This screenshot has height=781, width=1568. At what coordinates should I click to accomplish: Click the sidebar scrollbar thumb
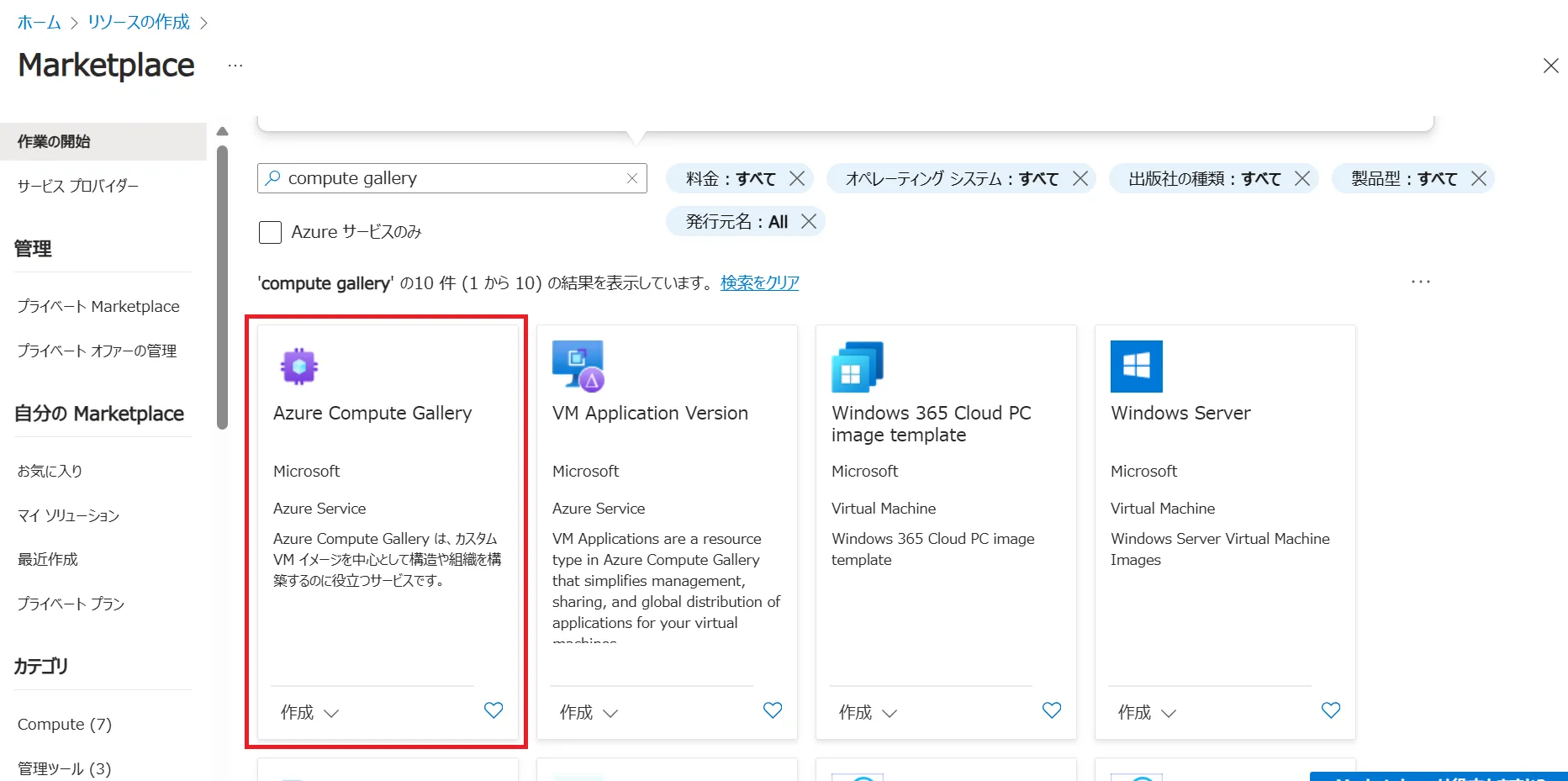coord(222,288)
